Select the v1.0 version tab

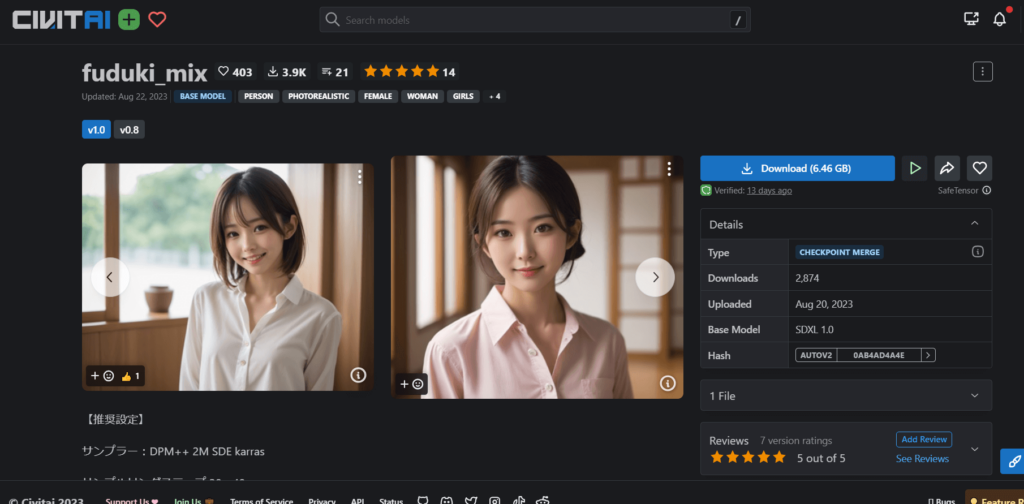(x=96, y=129)
